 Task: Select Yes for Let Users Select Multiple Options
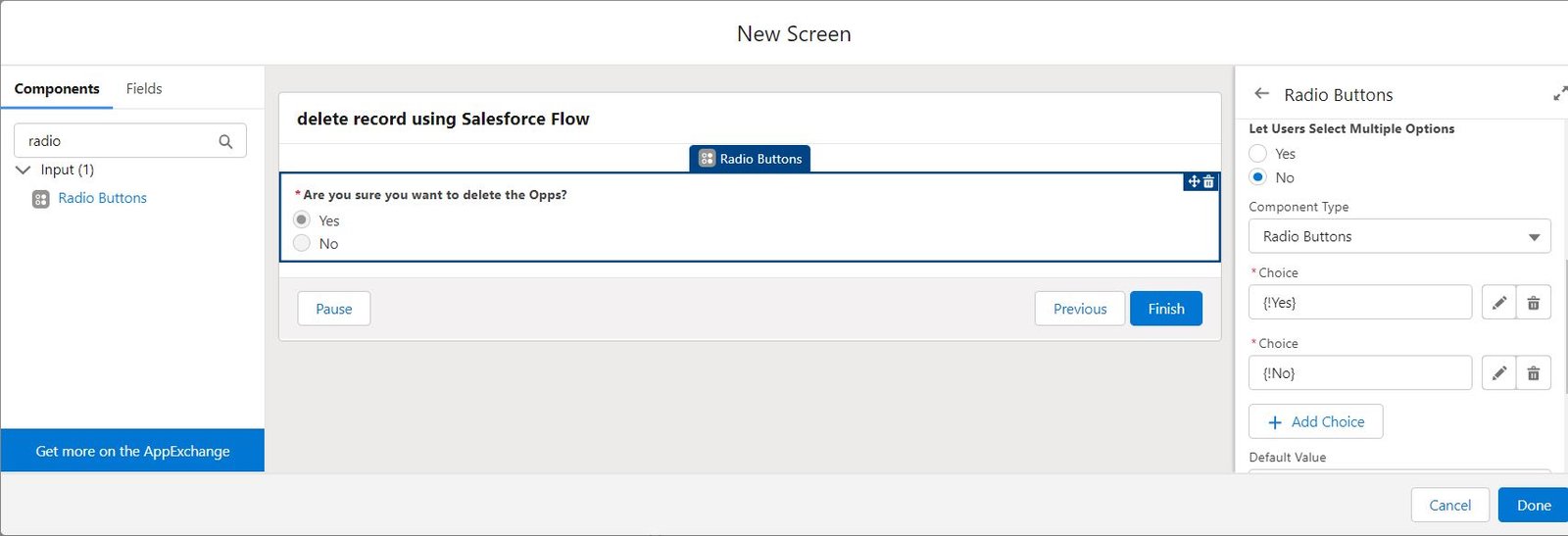click(1258, 154)
